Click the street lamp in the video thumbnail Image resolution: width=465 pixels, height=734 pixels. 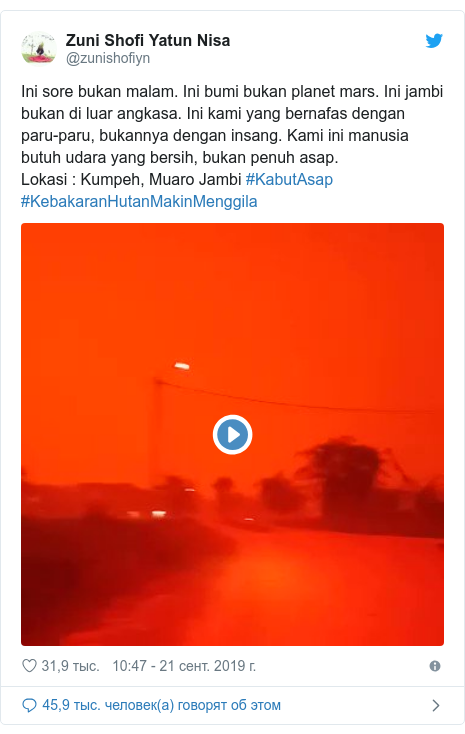(182, 366)
